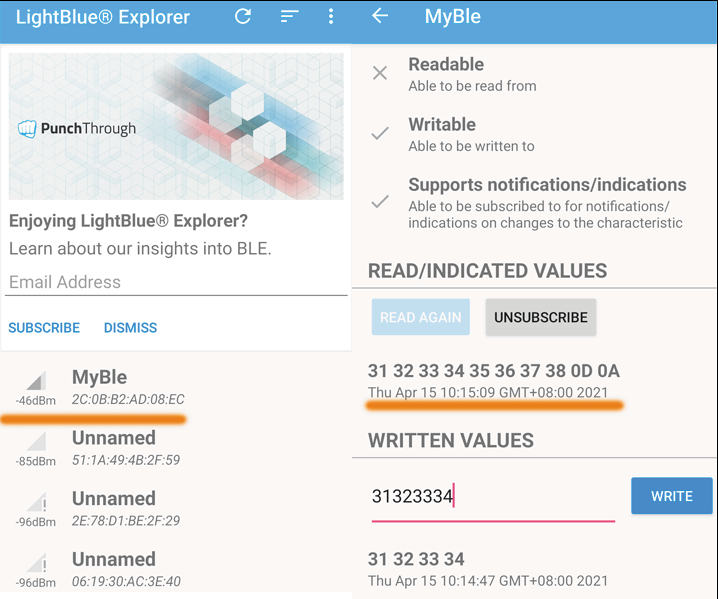Click the PunchThrough fist logo
The image size is (718, 599).
point(27,129)
